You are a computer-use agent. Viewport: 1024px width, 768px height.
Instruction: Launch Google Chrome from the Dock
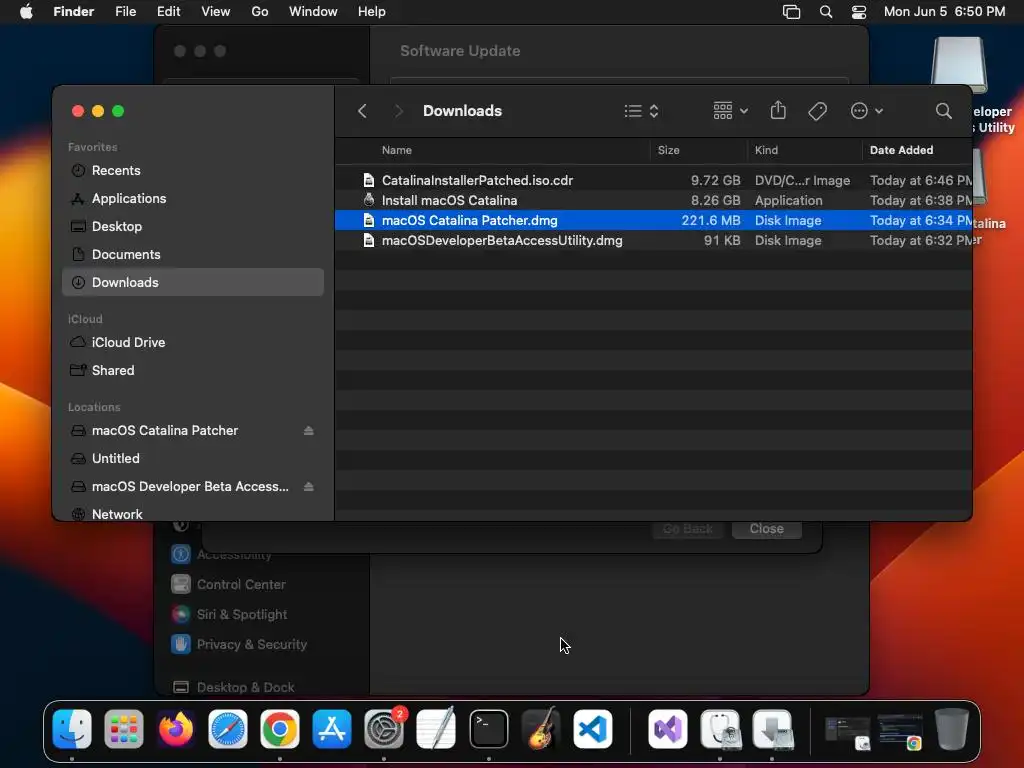pyautogui.click(x=280, y=729)
